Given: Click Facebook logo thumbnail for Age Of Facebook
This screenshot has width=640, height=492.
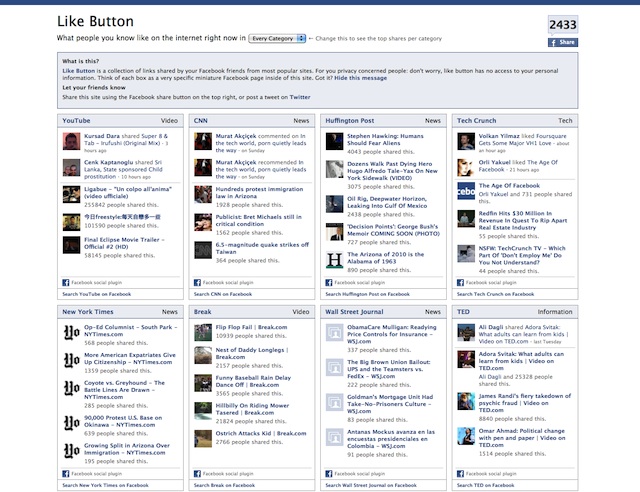Looking at the screenshot, I should pos(466,191).
